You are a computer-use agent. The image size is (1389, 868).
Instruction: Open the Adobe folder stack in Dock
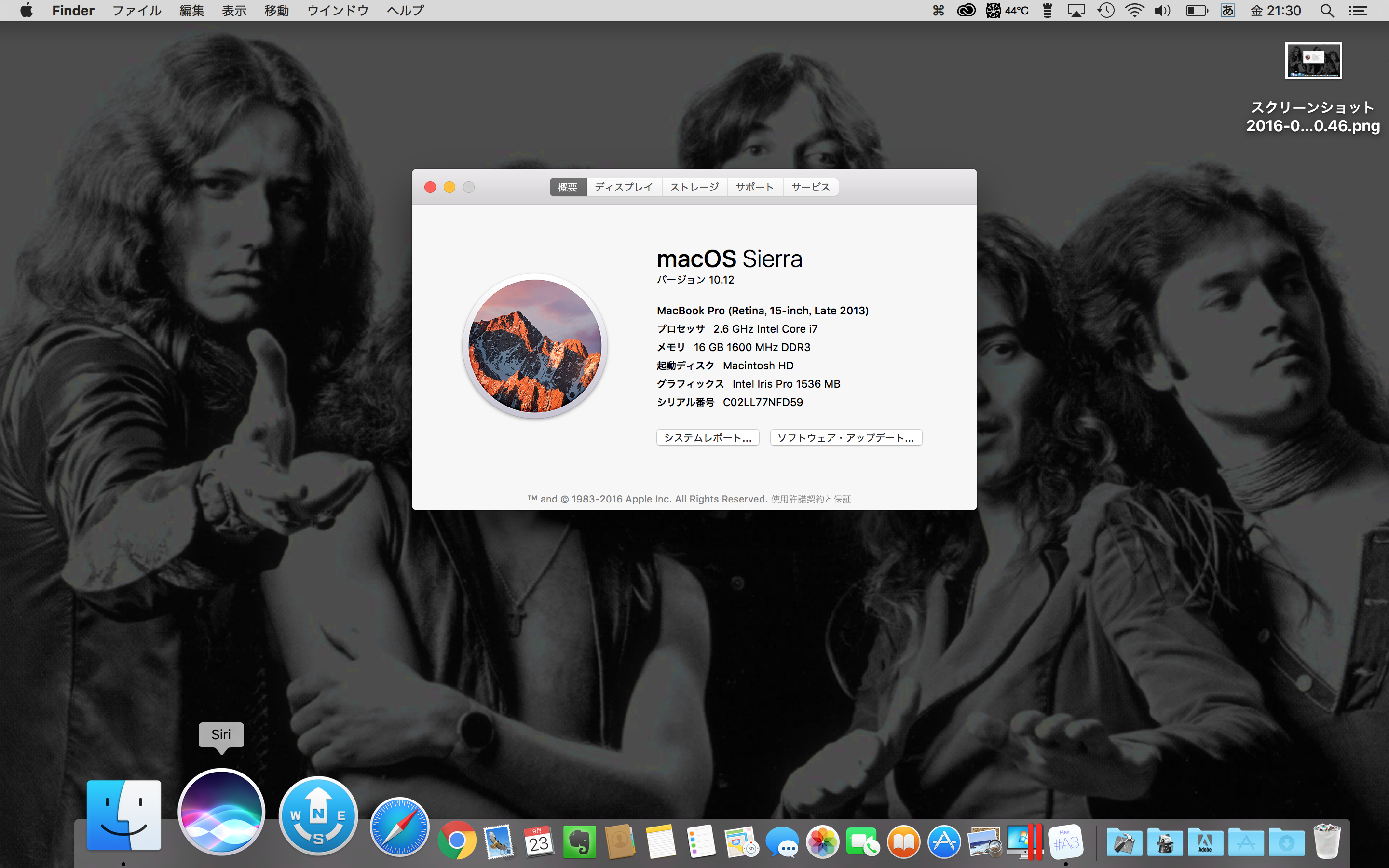[x=1205, y=842]
